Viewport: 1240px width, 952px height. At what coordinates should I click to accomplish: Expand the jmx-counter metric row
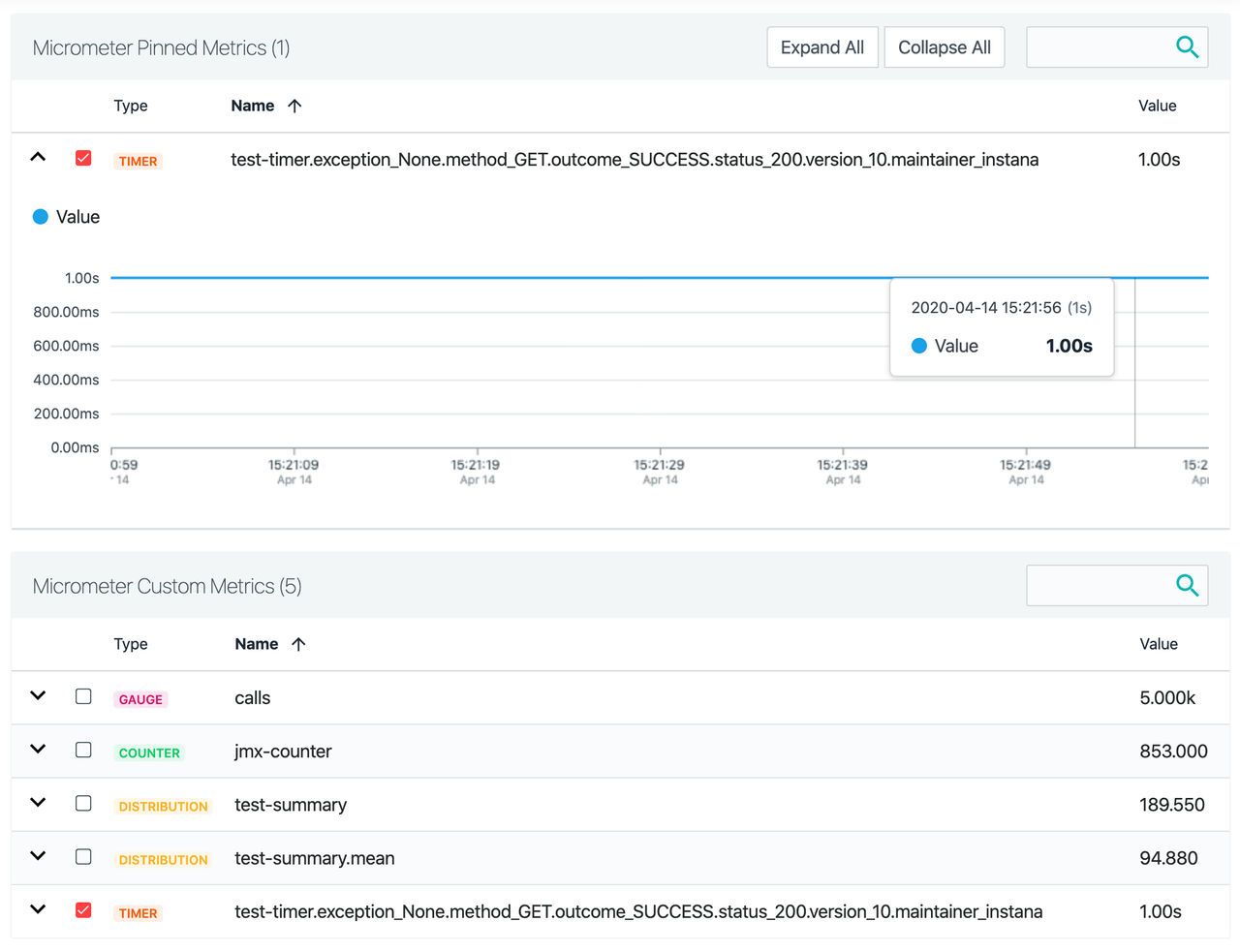tap(38, 749)
